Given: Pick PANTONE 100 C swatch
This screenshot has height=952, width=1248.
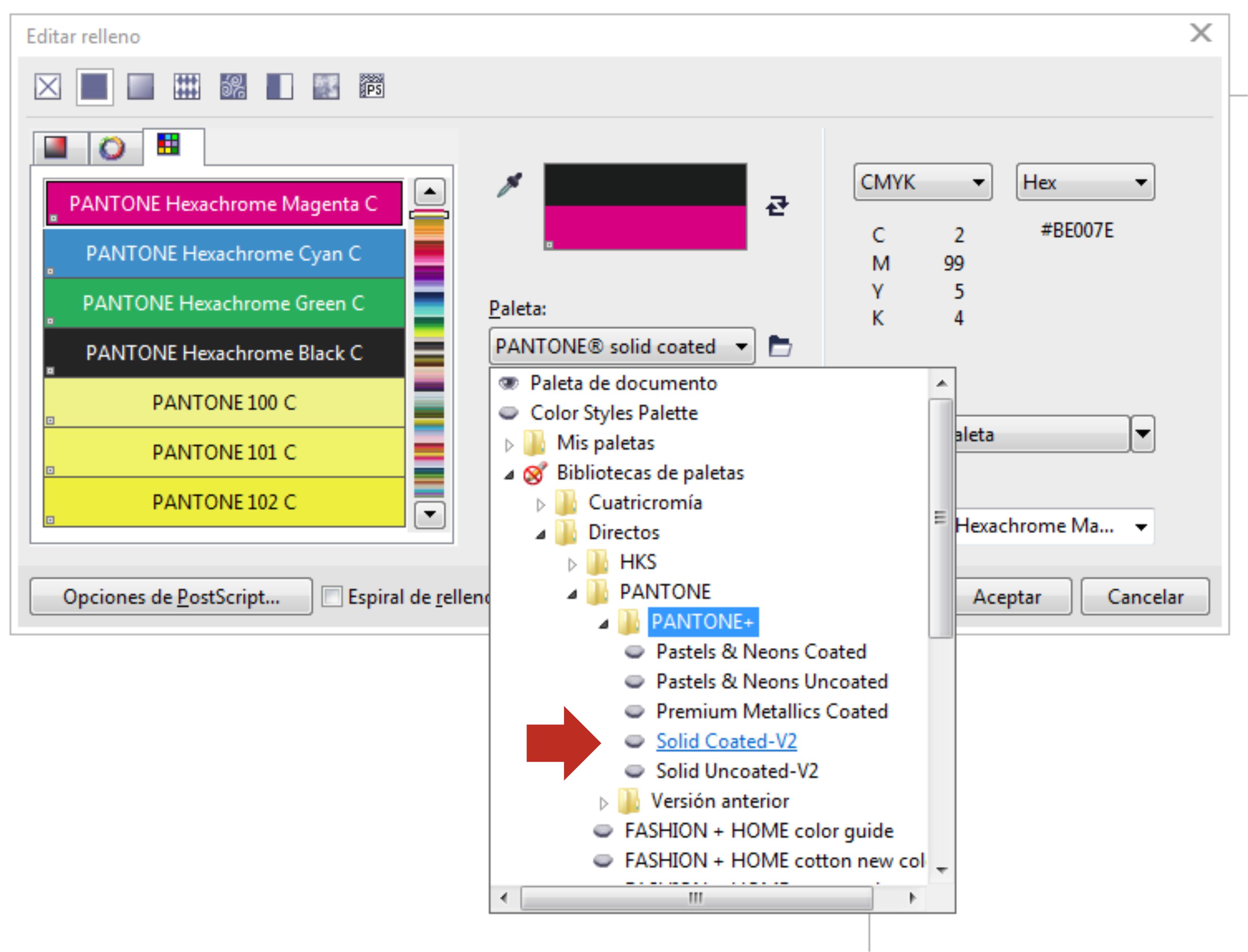Looking at the screenshot, I should 224,403.
